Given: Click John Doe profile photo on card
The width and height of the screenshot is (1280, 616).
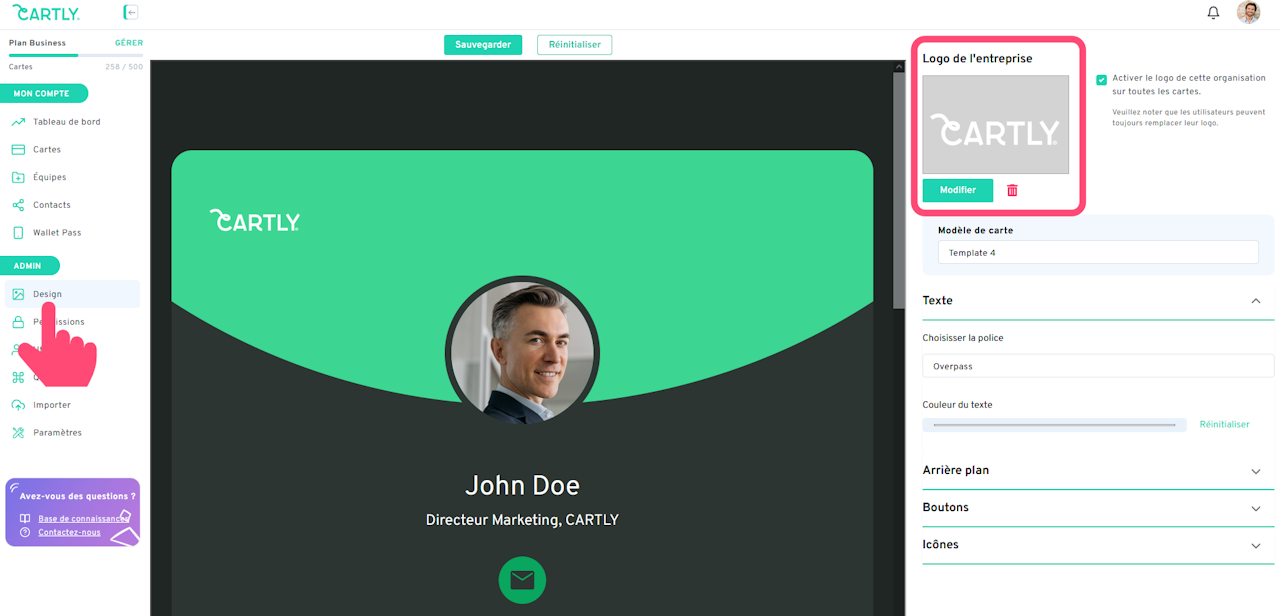Looking at the screenshot, I should (x=522, y=352).
